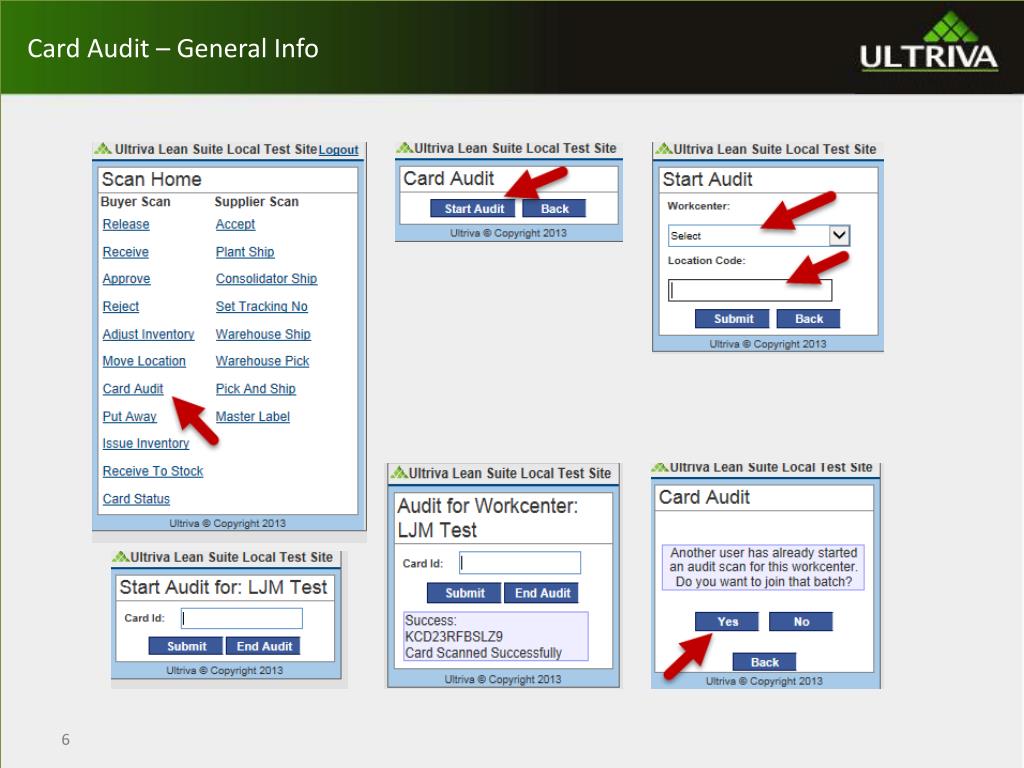The height and width of the screenshot is (768, 1024).
Task: Open the Put Away link
Action: (129, 417)
